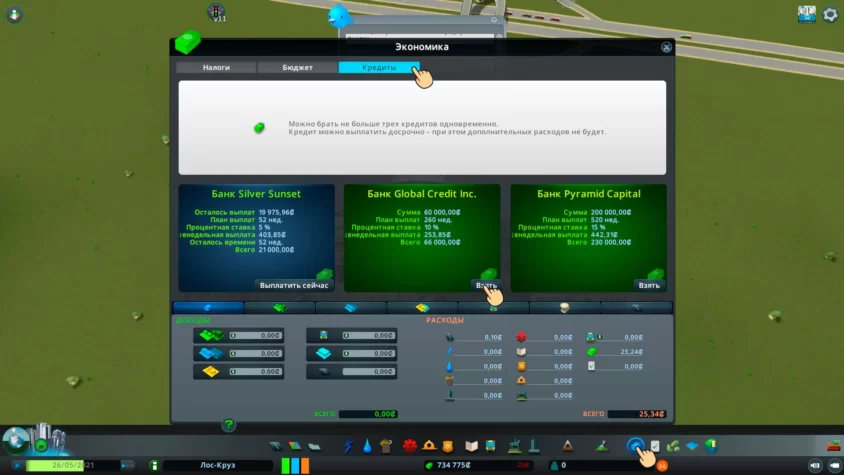The image size is (844, 475).
Task: Open the Garbage bin menu
Action: [386, 446]
